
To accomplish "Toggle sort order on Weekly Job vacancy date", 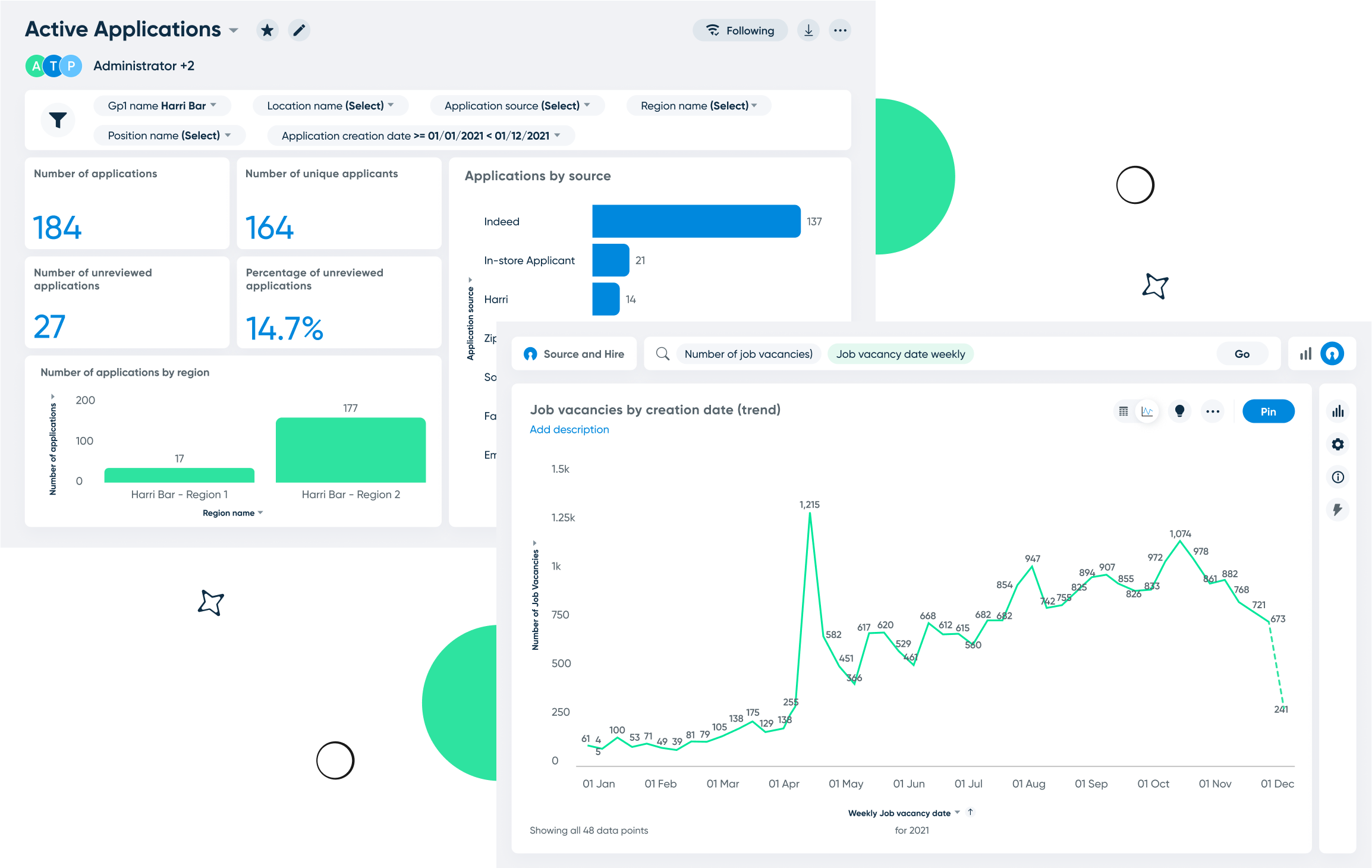I will pos(971,812).
